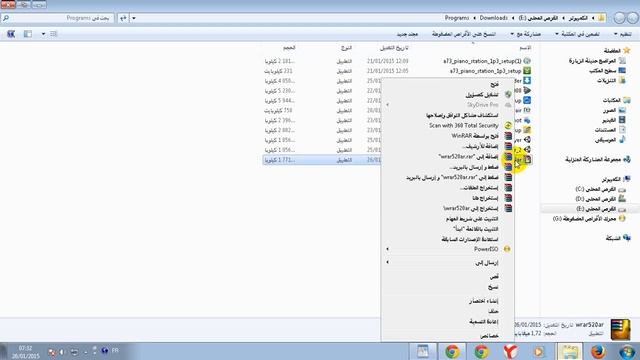Open the view options dropdown arrow
Image resolution: width=640 pixels, height=360 pixels.
pos(43,34)
